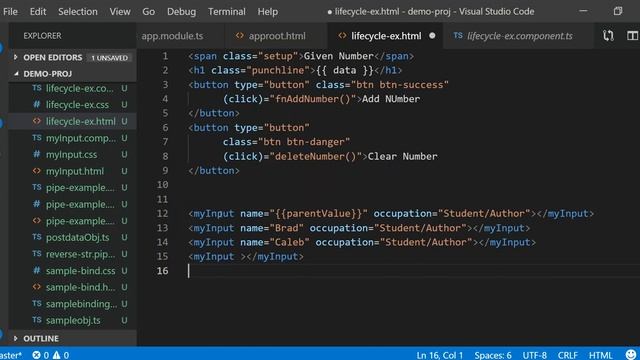Expand the Outline section
This screenshot has width=640, height=360.
[72, 338]
